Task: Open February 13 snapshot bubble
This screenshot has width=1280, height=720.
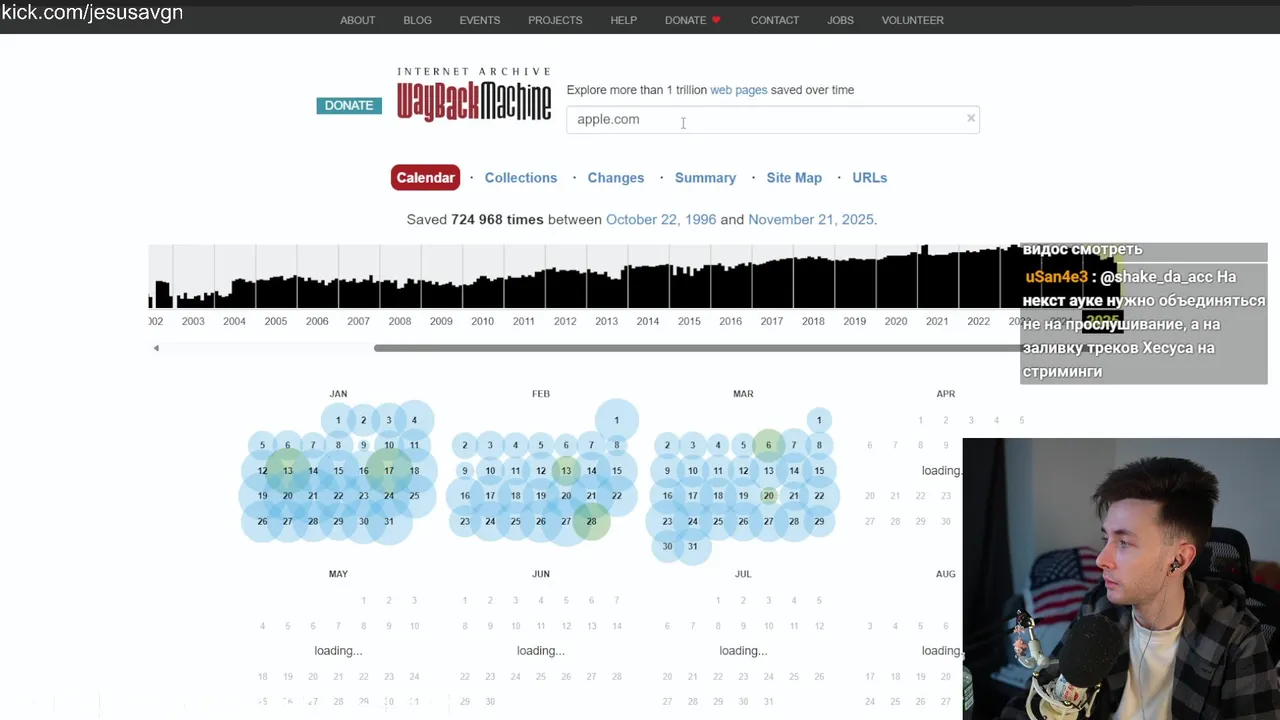Action: 566,471
